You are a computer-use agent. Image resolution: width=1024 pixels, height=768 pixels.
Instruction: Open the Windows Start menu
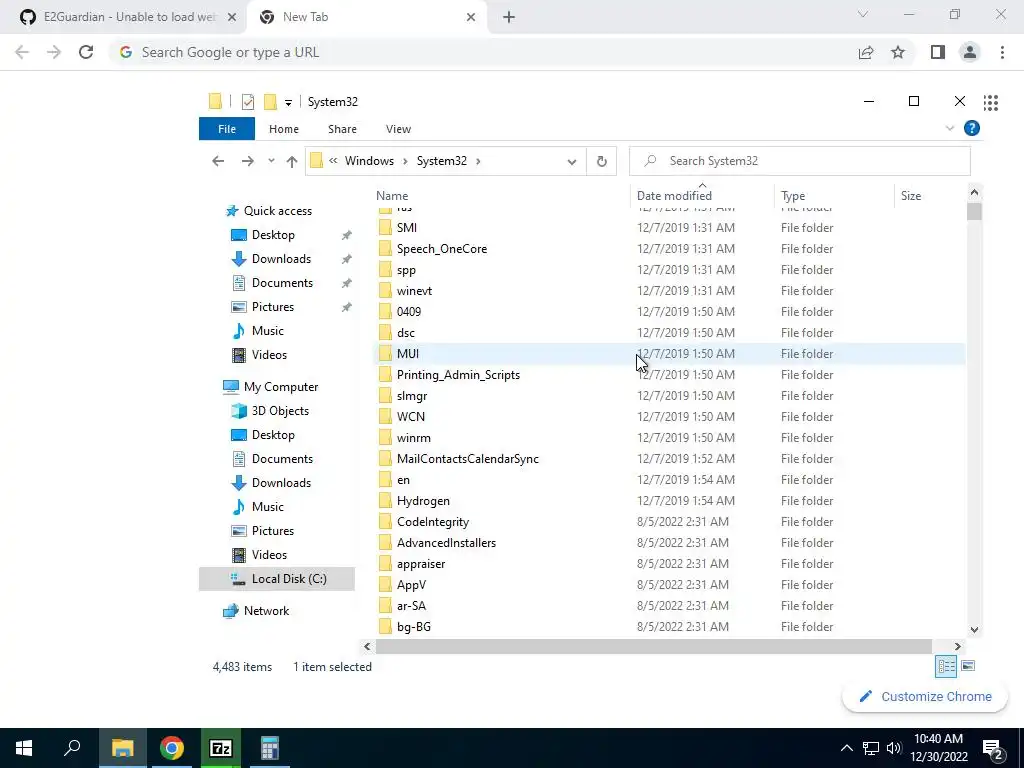(x=24, y=748)
